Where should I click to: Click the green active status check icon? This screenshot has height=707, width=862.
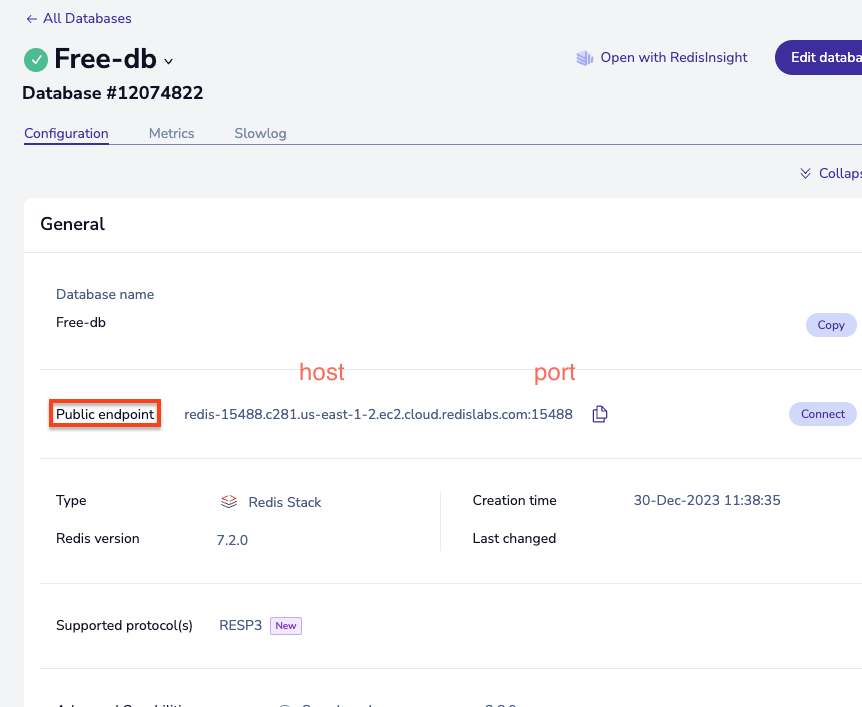[36, 59]
